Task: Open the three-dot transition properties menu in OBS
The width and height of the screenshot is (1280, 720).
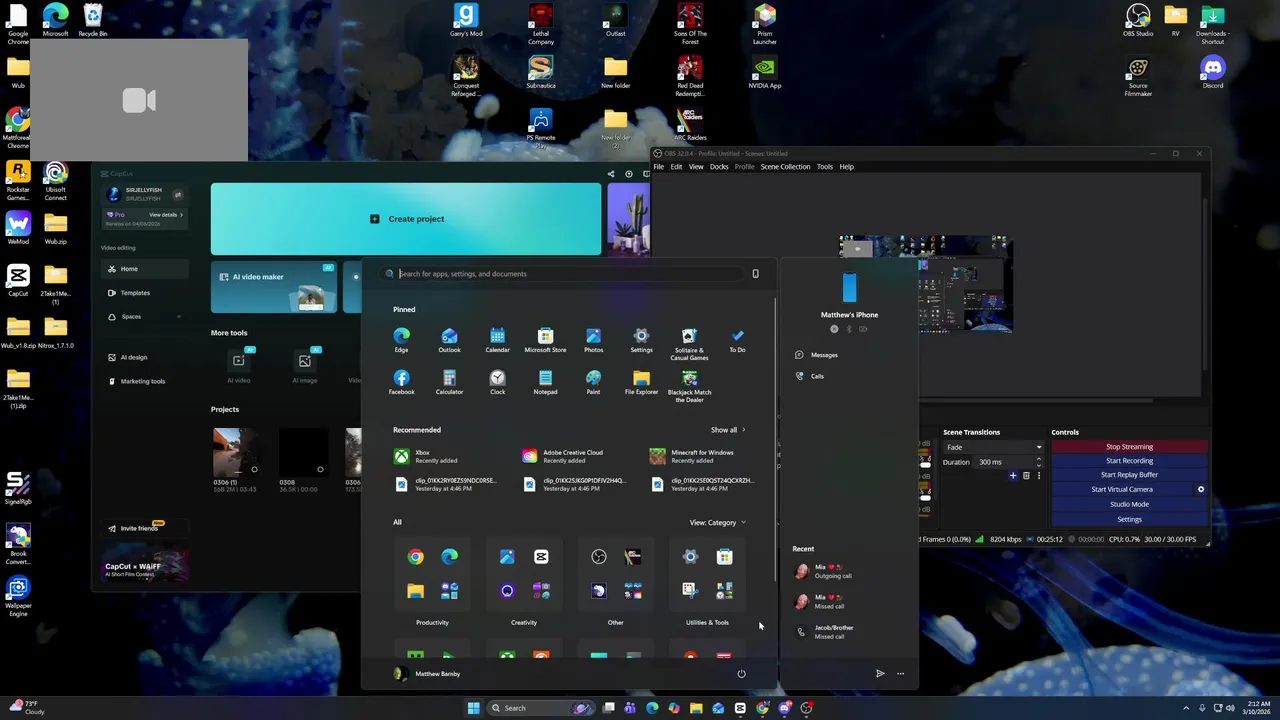Action: pyautogui.click(x=1039, y=476)
